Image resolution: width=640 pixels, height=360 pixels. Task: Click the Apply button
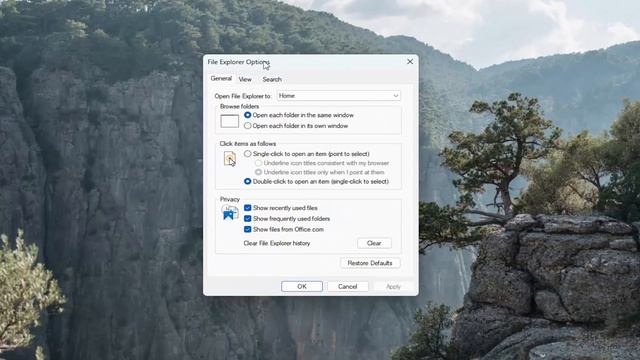393,287
